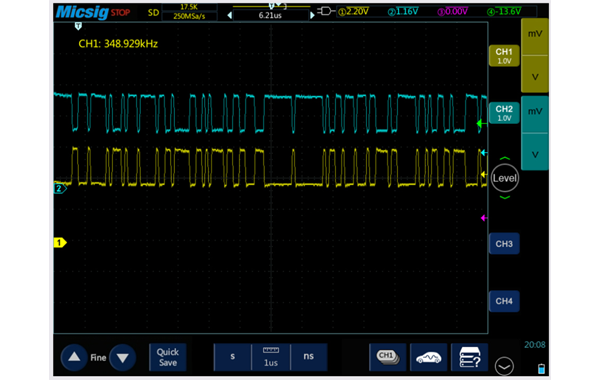
Task: Open the SD acquisition mode setting
Action: point(153,13)
